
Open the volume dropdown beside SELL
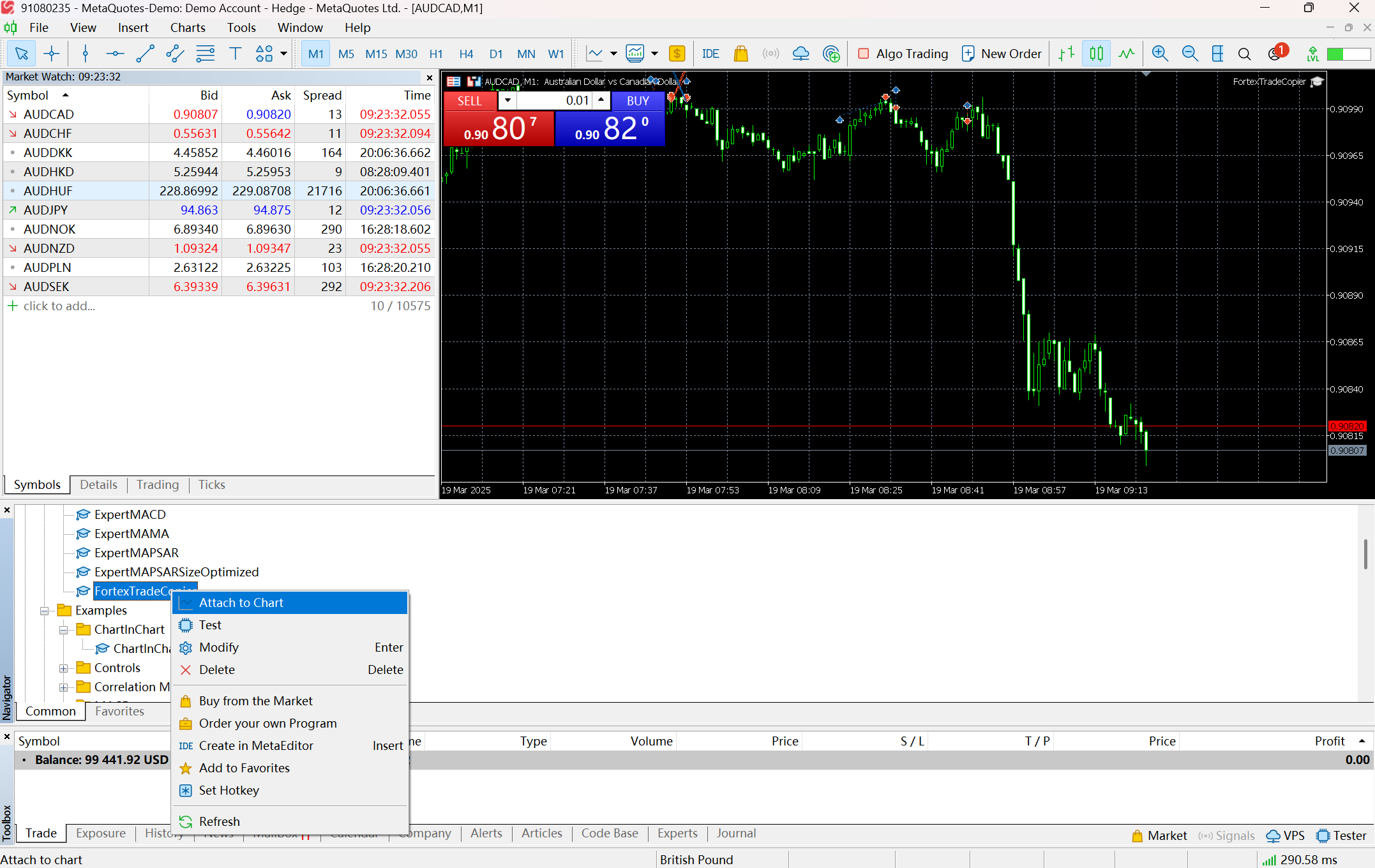[x=507, y=101]
